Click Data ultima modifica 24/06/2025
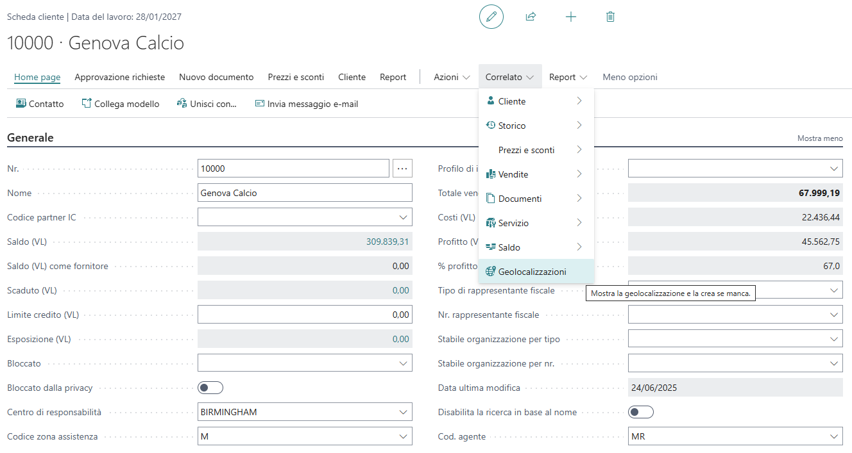Screen dimensions: 852x453 click(x=735, y=388)
